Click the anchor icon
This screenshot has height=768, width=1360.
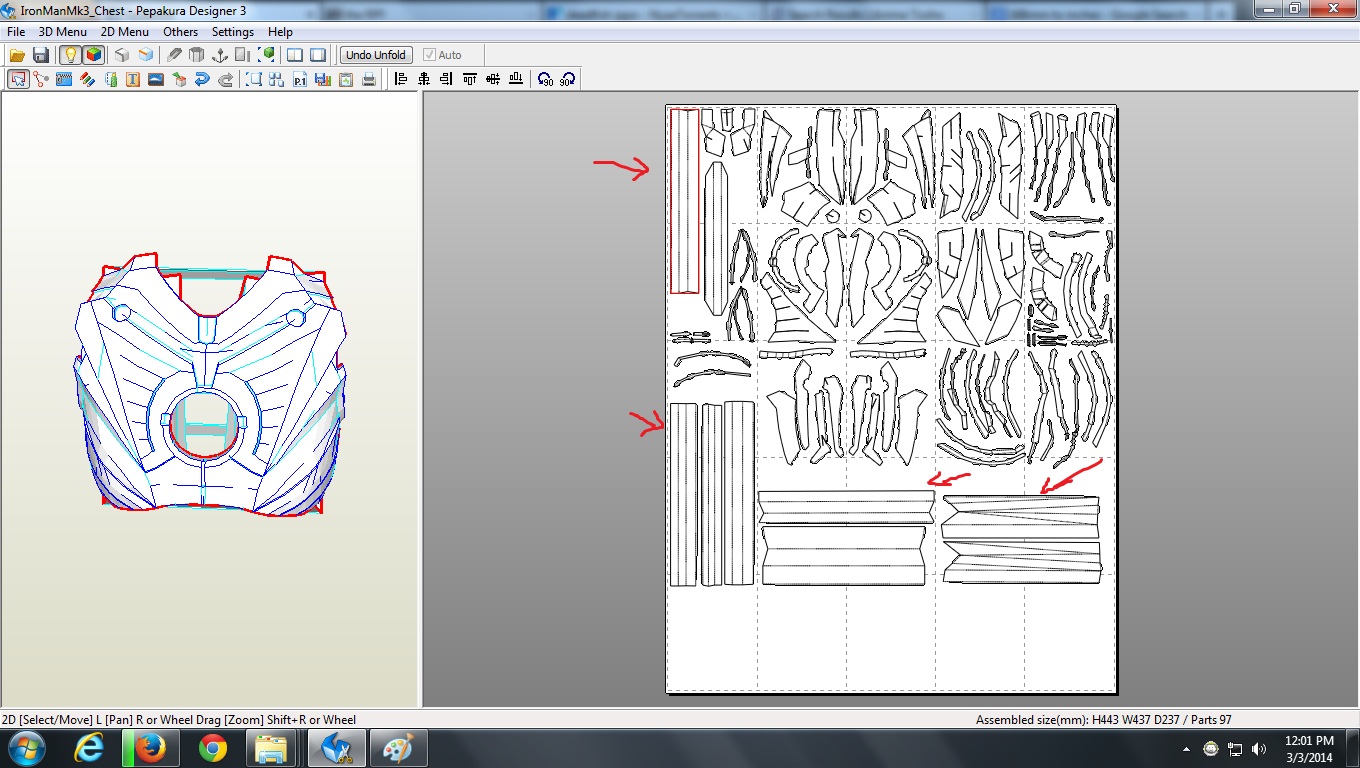221,55
